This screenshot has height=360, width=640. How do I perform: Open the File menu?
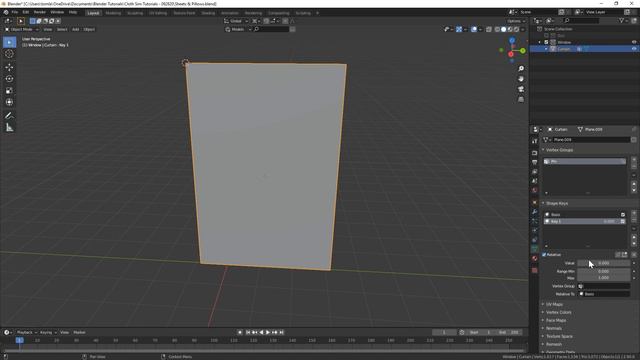[x=15, y=12]
